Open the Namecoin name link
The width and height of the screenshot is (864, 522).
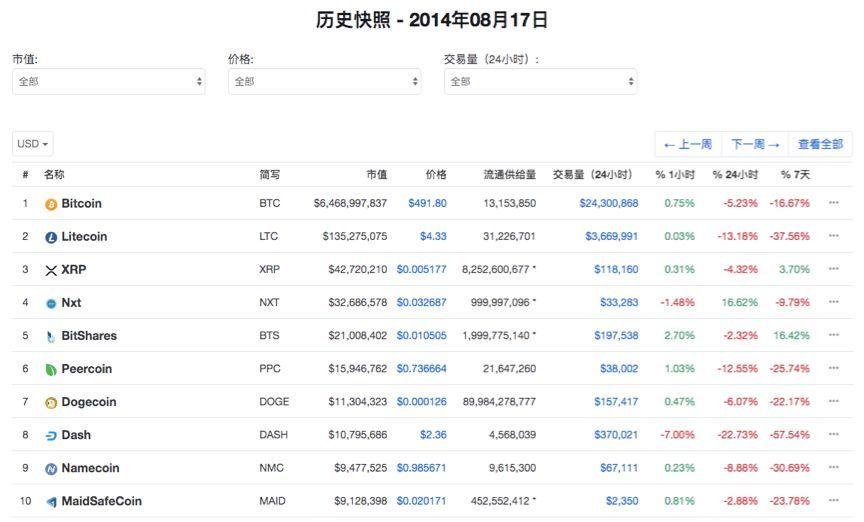click(90, 468)
